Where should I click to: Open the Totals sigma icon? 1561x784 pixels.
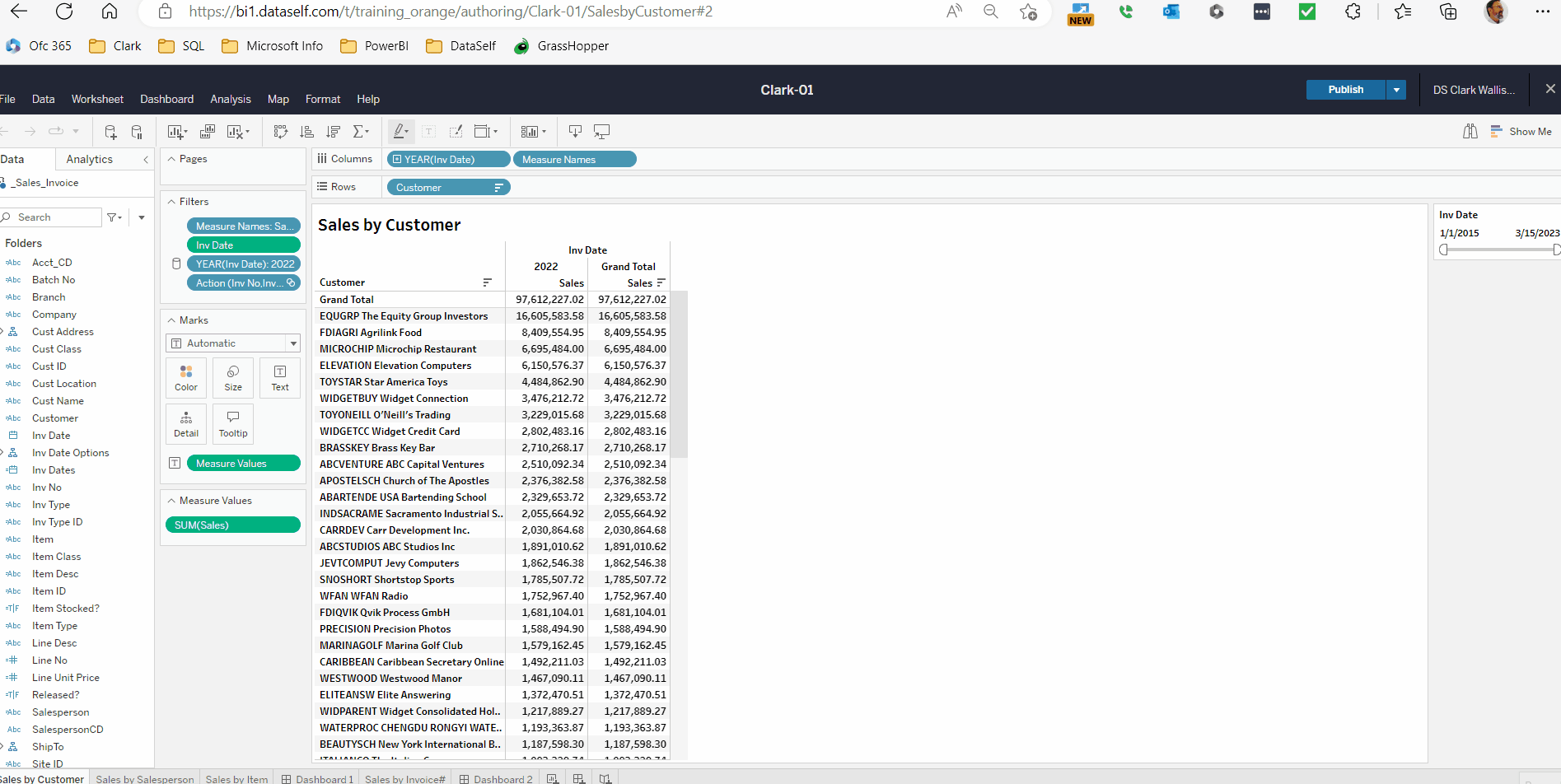click(360, 132)
